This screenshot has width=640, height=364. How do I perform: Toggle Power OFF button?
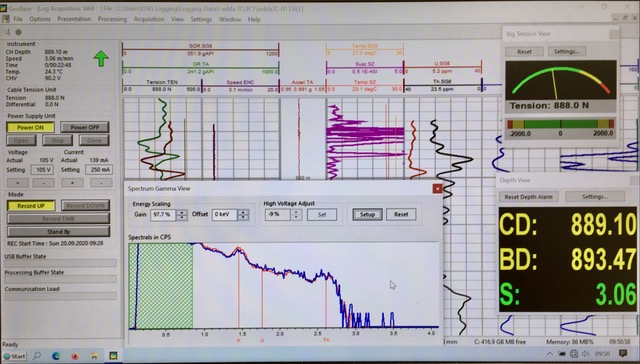(85, 127)
